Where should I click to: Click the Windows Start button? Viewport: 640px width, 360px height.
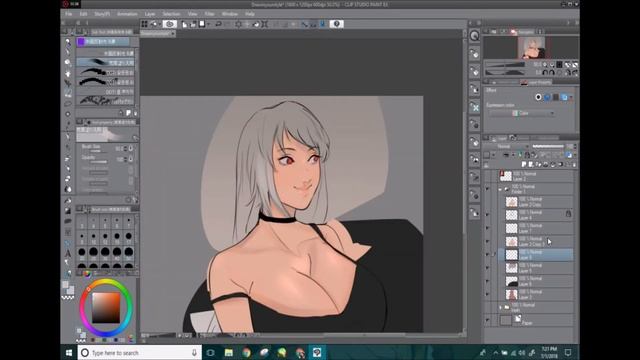69,352
